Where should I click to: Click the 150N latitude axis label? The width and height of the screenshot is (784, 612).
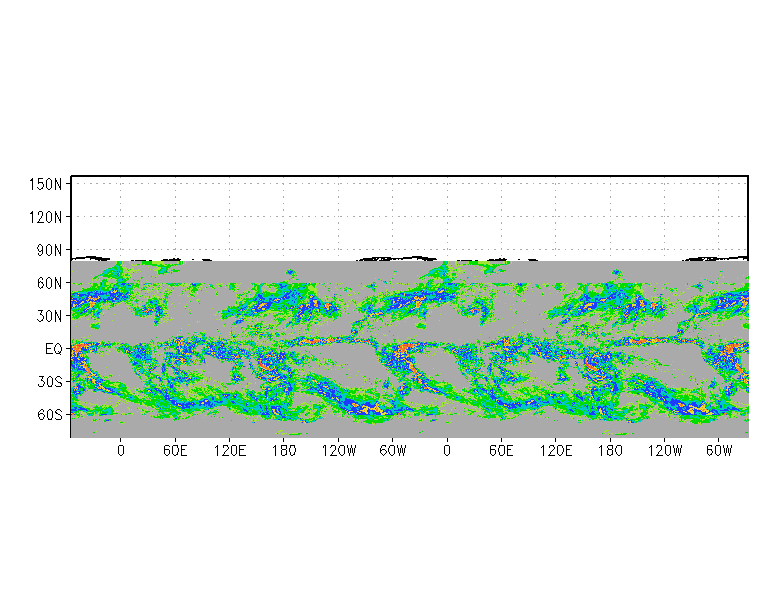tap(46, 184)
